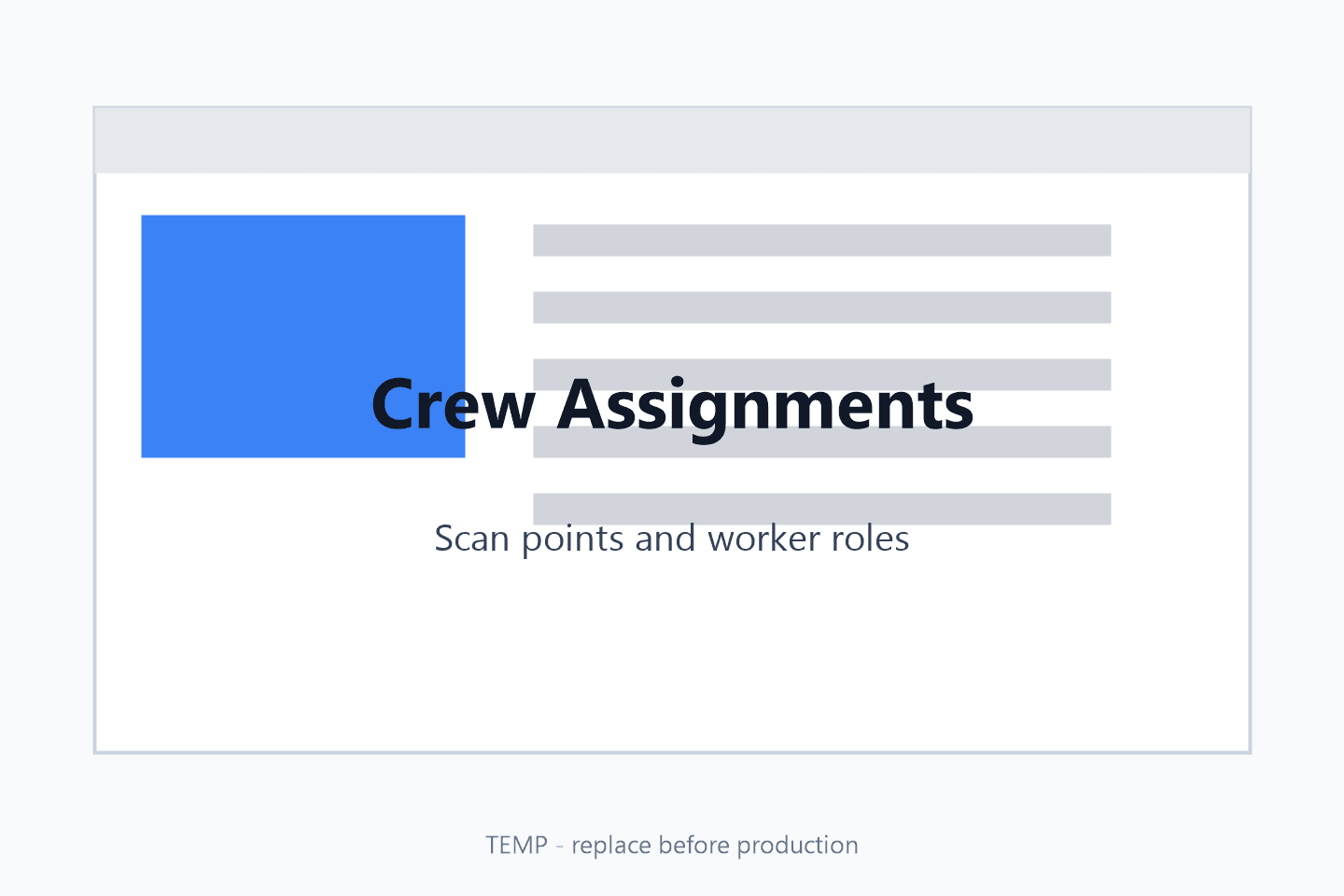The width and height of the screenshot is (1344, 896).
Task: Select the second gray placeholder text line
Action: pos(822,307)
